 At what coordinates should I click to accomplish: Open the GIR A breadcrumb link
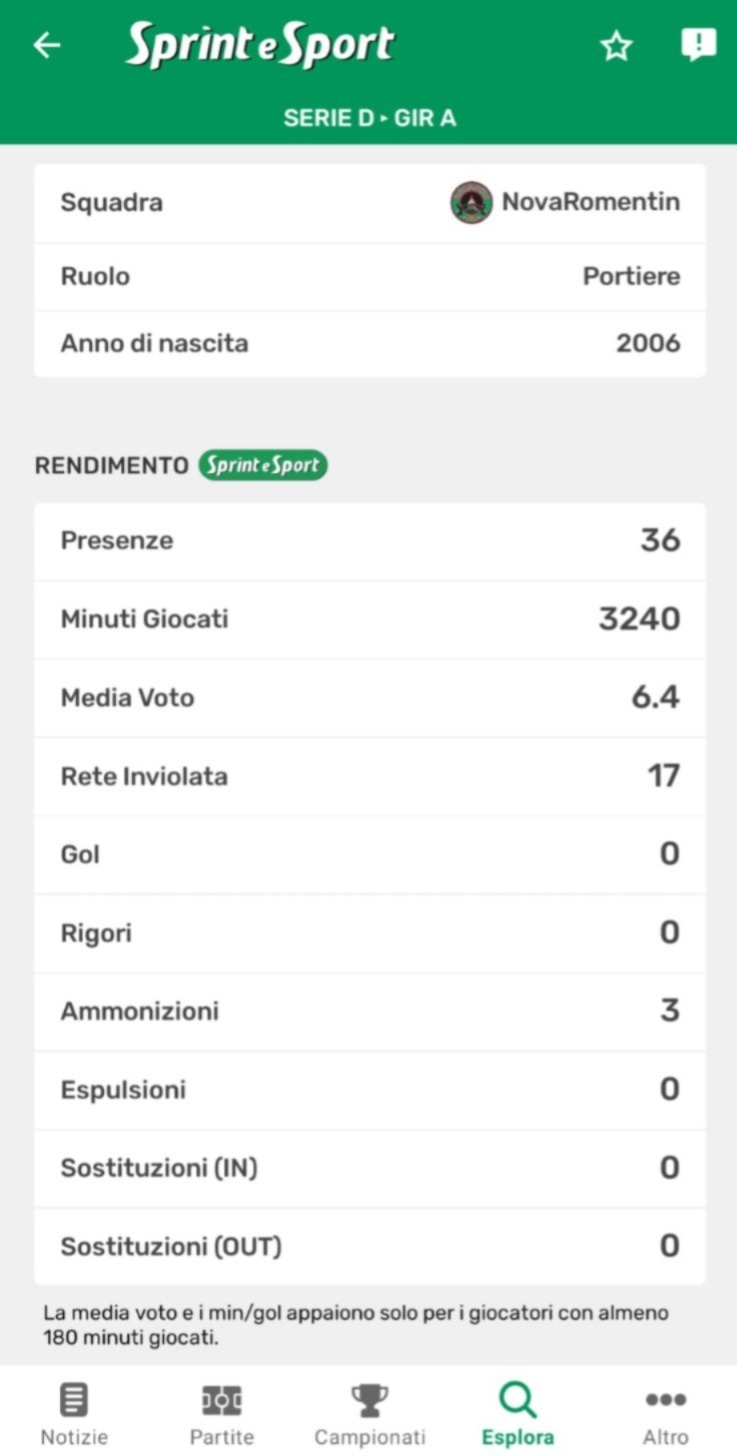coord(425,118)
